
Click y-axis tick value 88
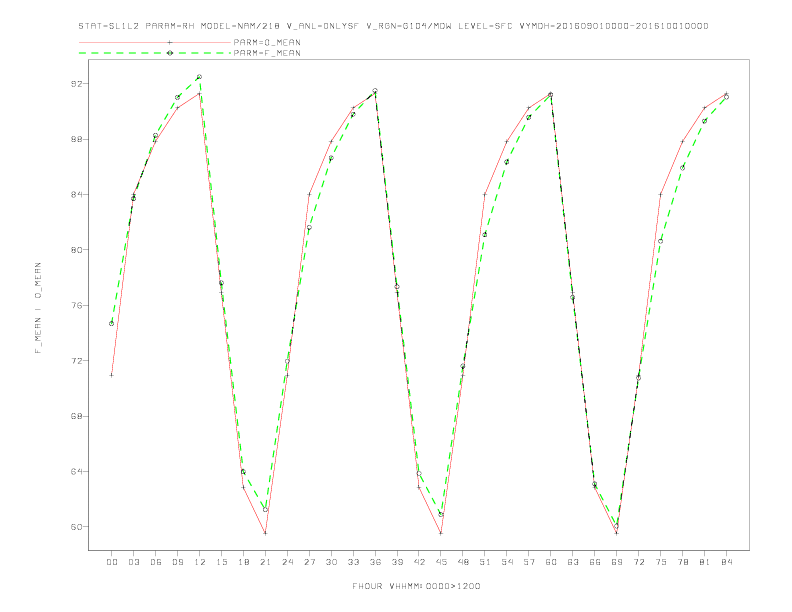(77, 139)
